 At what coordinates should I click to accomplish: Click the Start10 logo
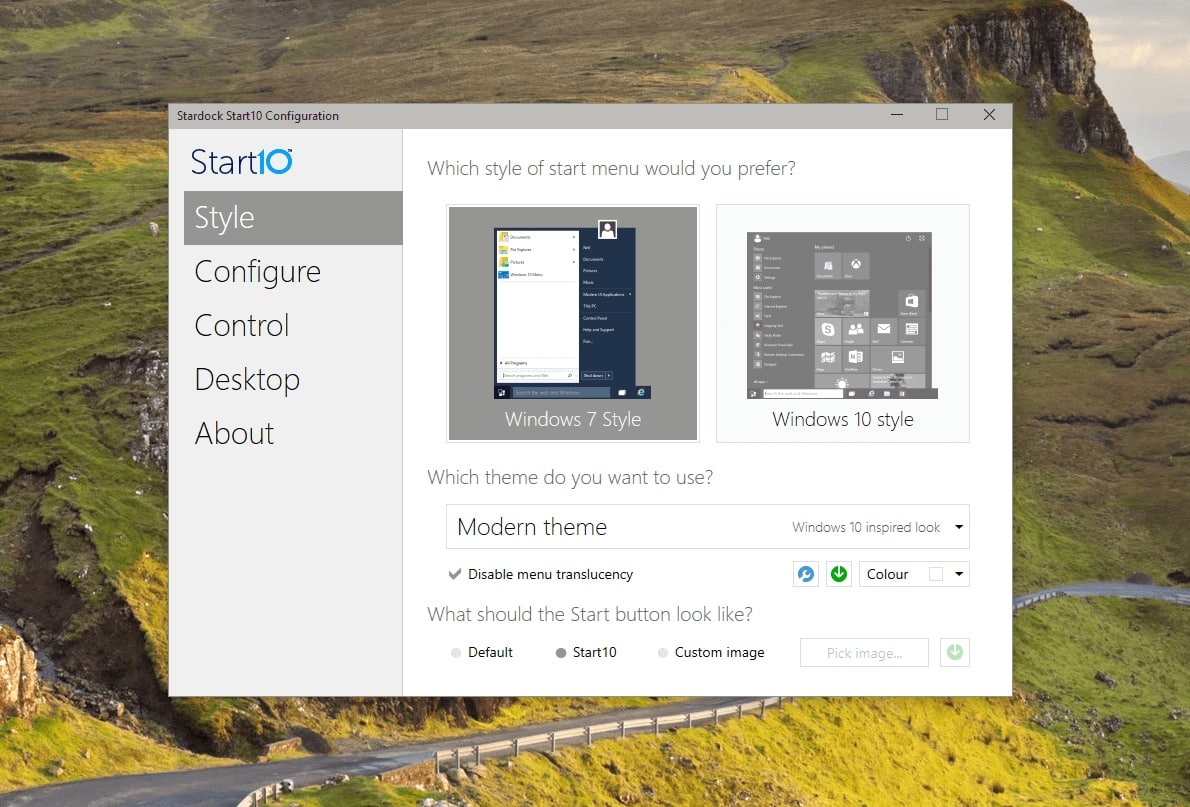point(241,162)
